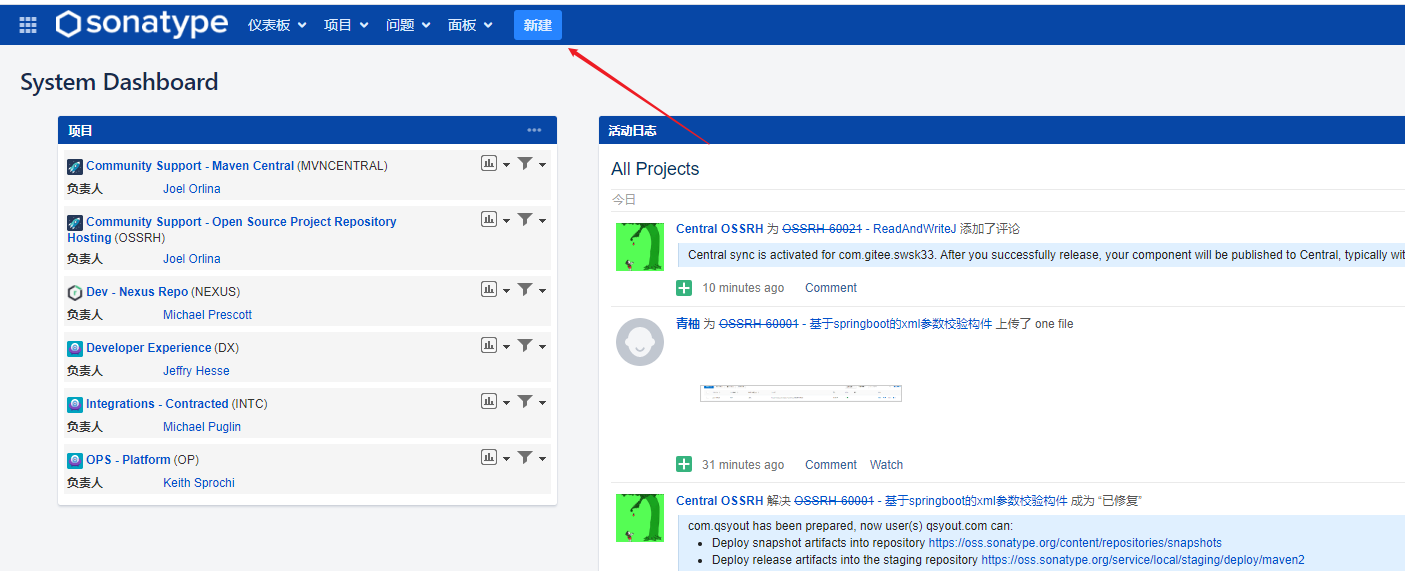
Task: Open Joel Orlina profile under OSSRH project
Action: tap(192, 259)
